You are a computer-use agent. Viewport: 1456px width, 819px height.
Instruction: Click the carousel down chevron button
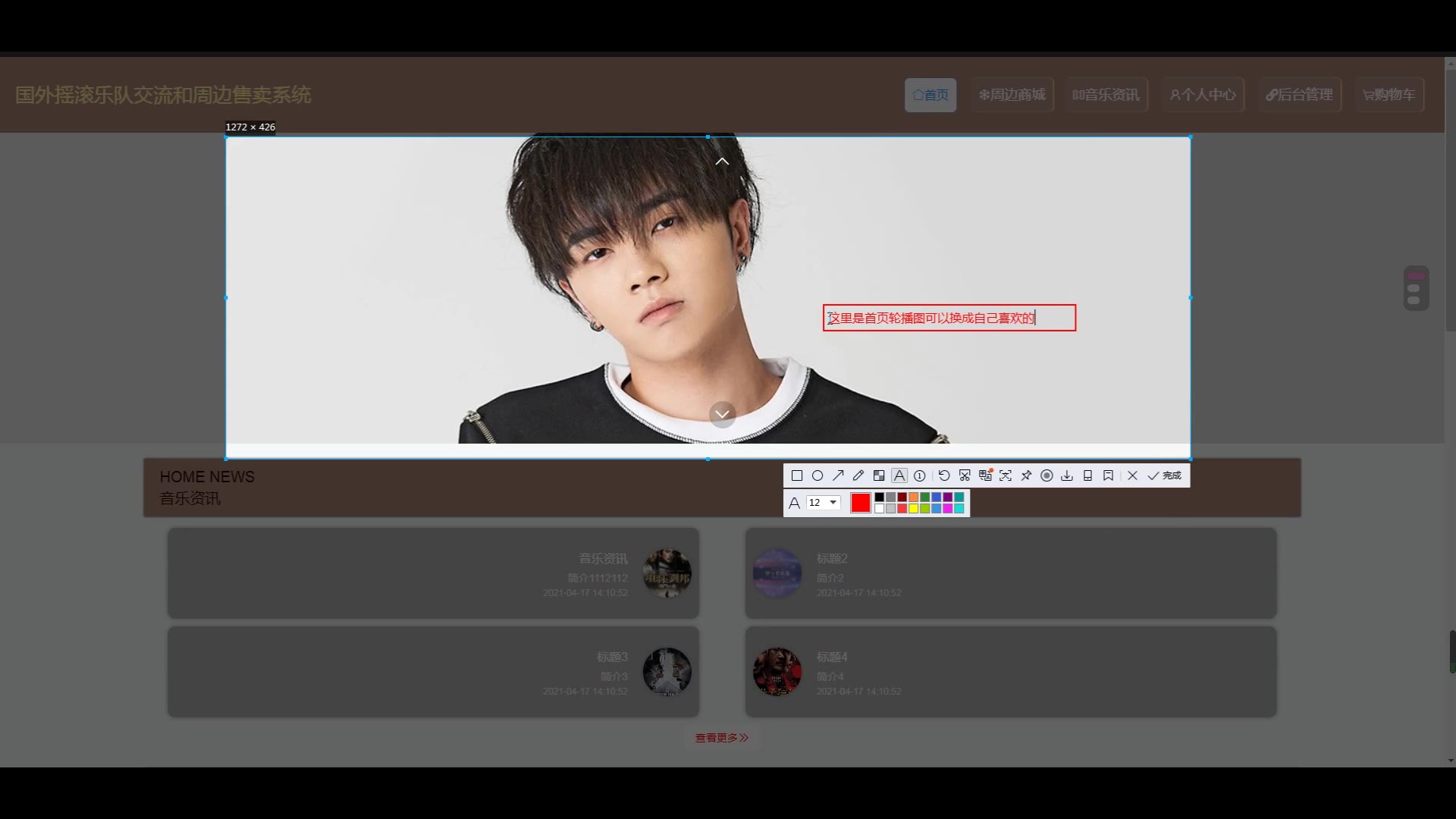pos(722,414)
